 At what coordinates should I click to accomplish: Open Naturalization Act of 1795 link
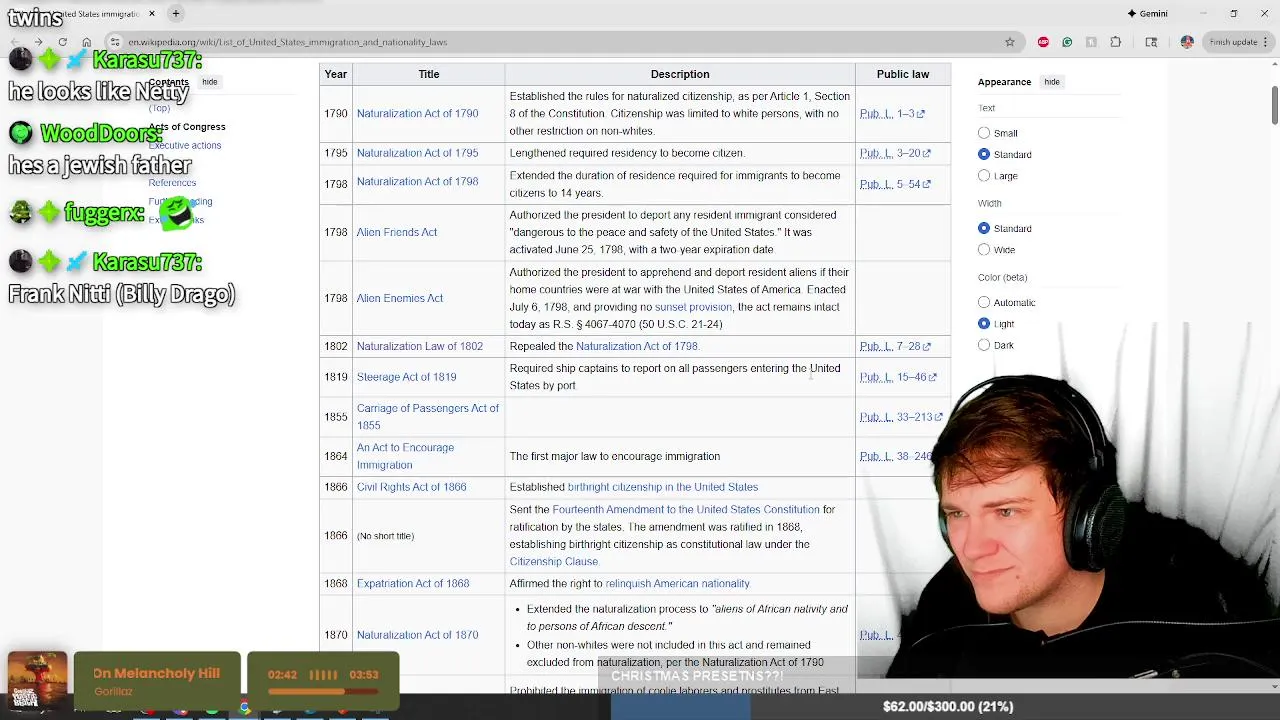[x=417, y=153]
